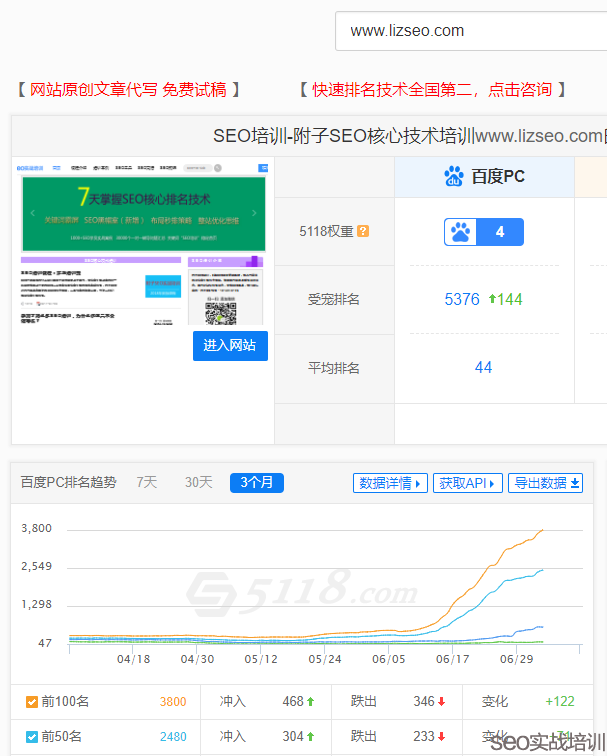Screen dimensions: 607x756
Task: Click the 5118权重 row label
Action: coord(326,231)
